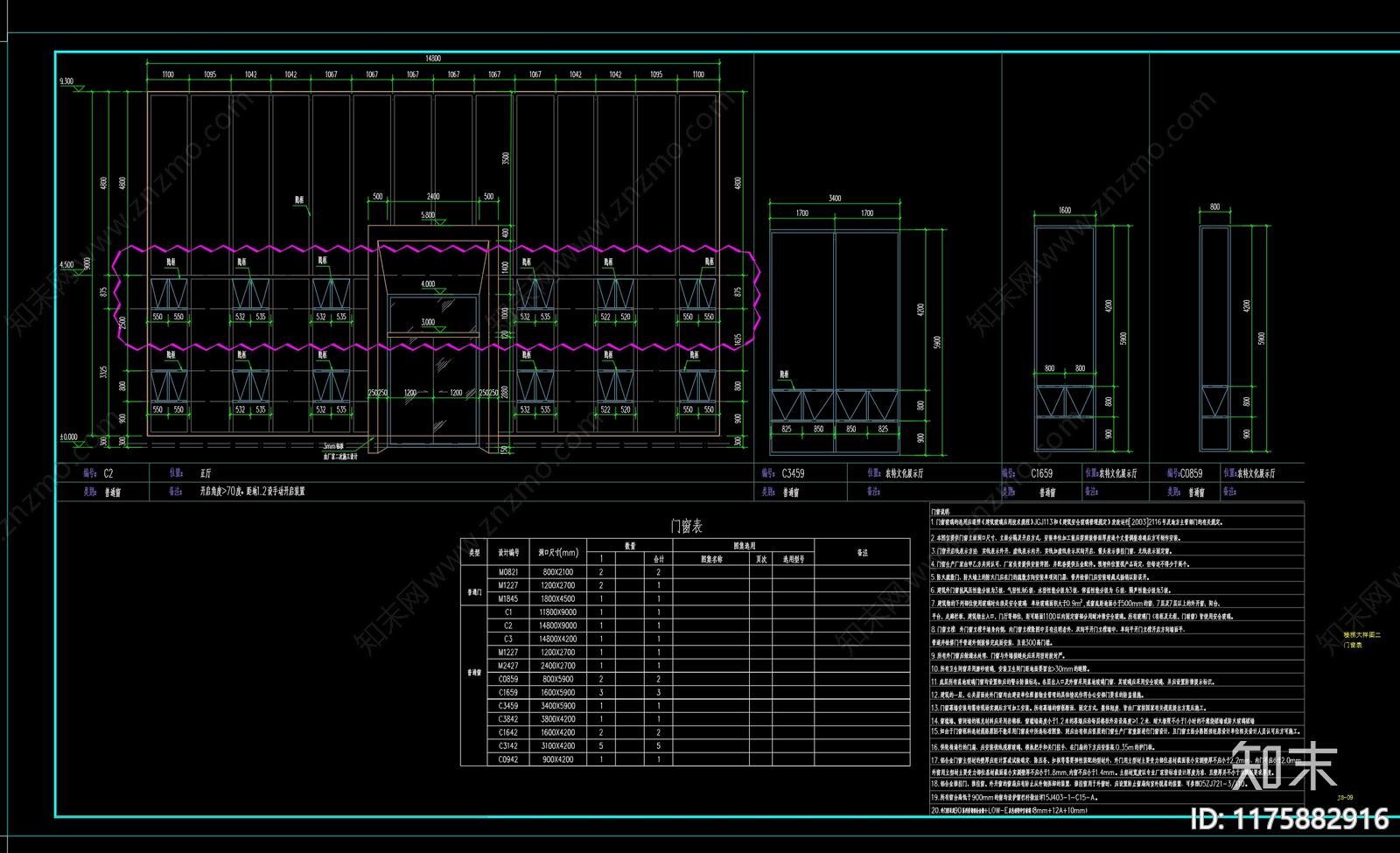Click the 2400X2700 size cell
The image size is (1400, 853).
[x=558, y=666]
